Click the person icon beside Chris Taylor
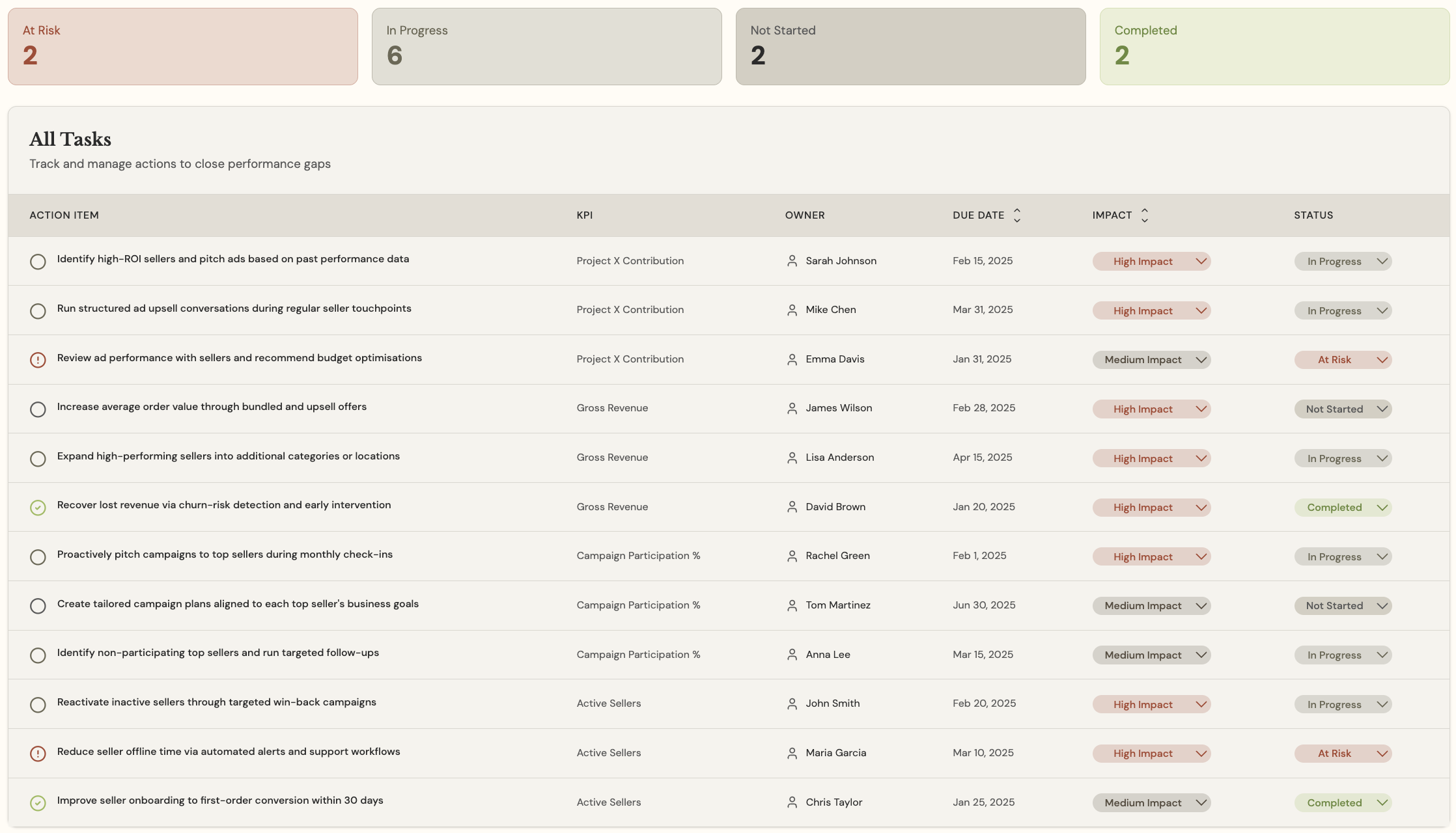This screenshot has width=1456, height=833. (792, 802)
